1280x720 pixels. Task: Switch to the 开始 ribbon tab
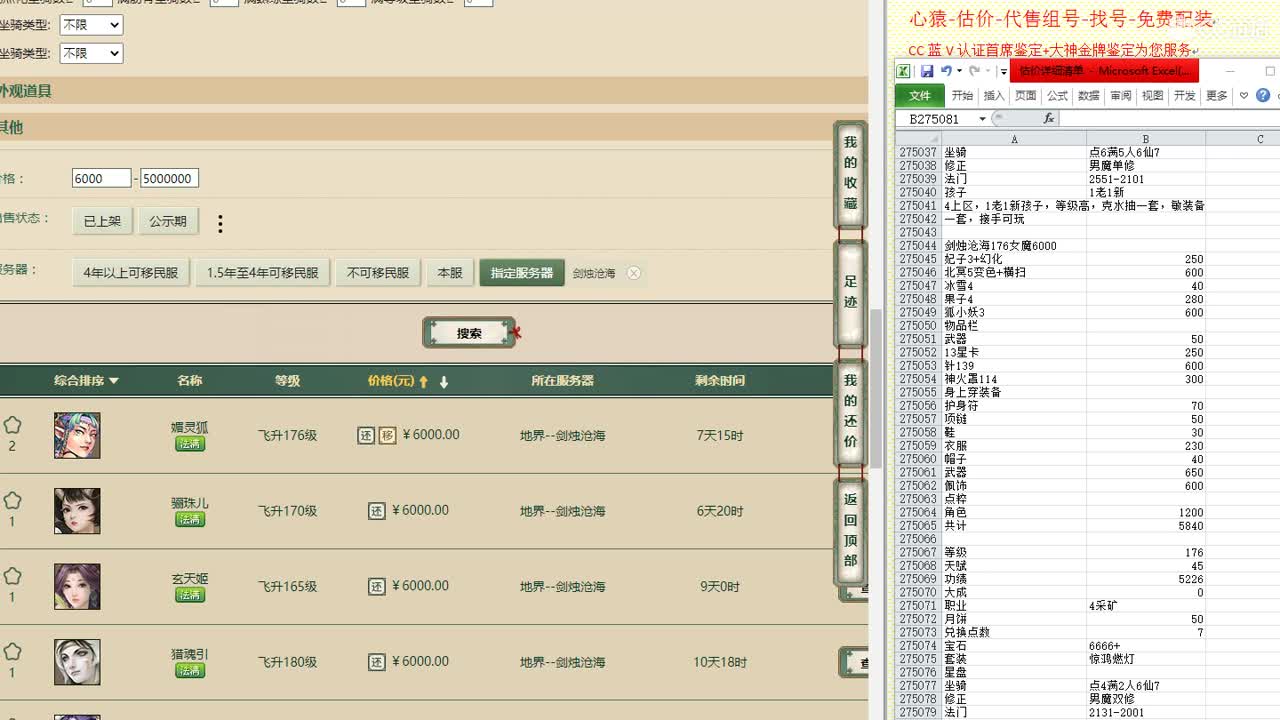click(962, 96)
